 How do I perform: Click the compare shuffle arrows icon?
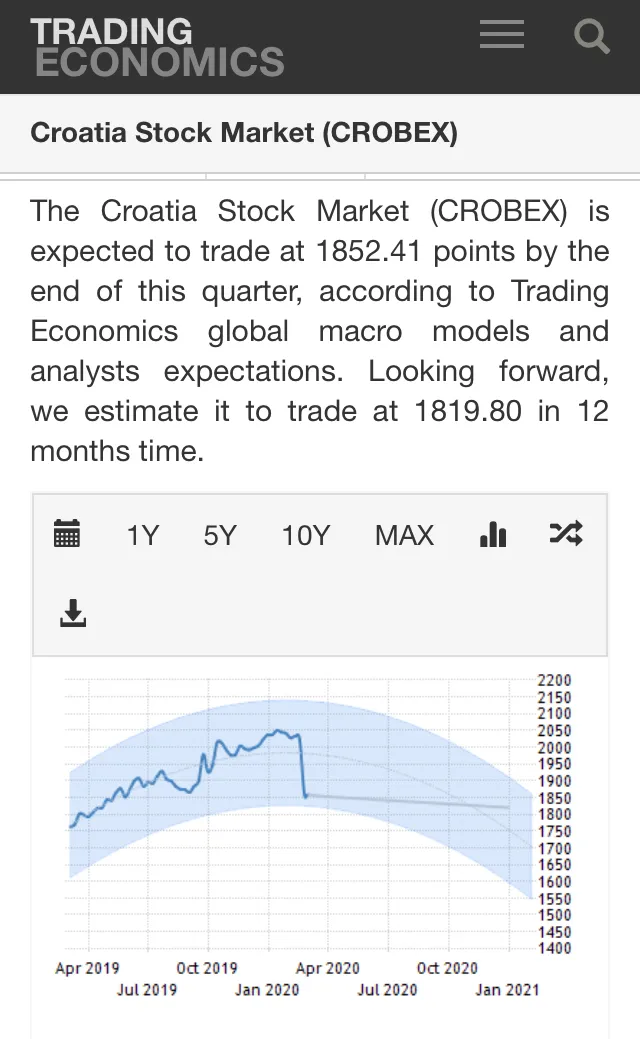(x=566, y=534)
